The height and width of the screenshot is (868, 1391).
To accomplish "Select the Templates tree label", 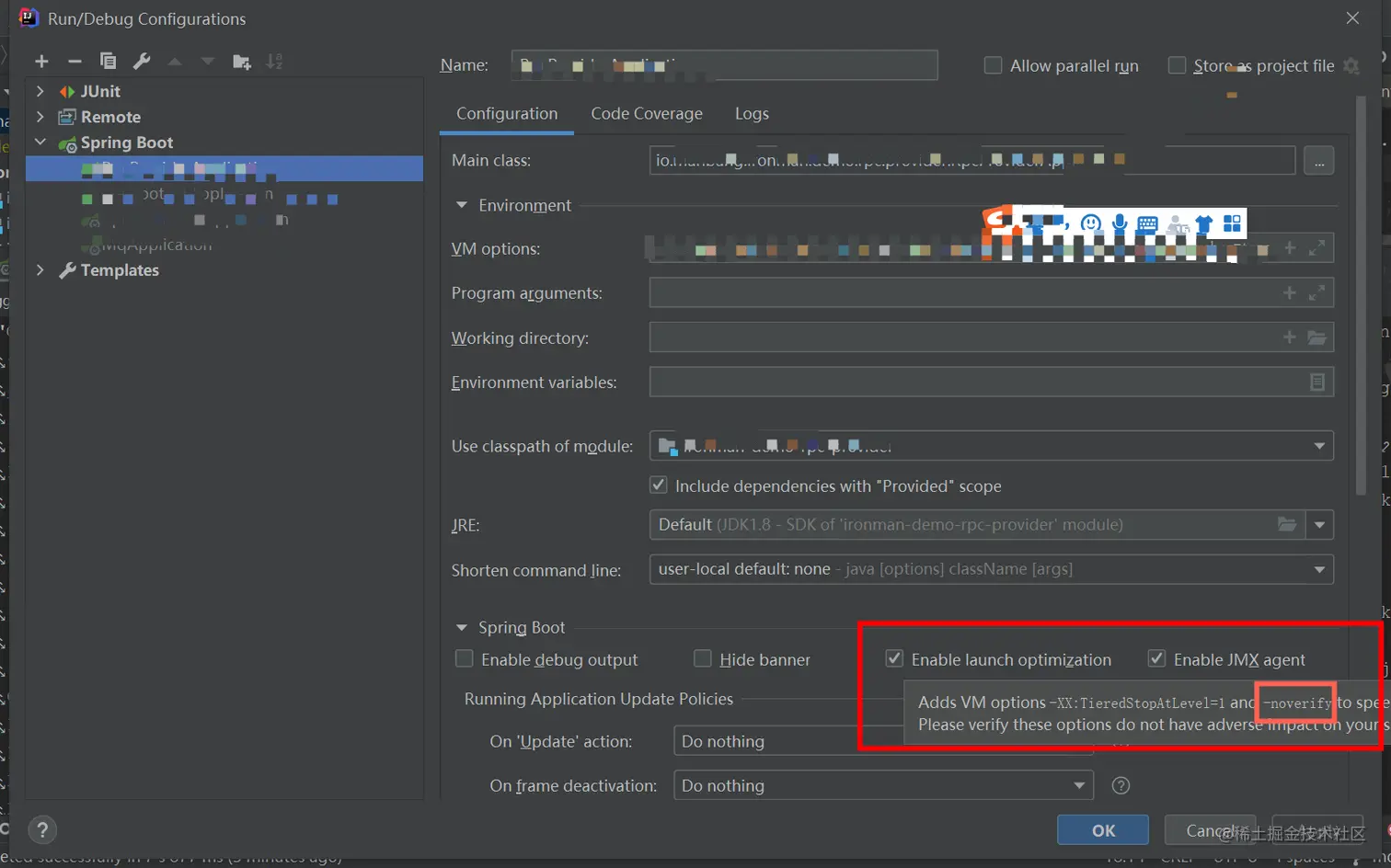I will pyautogui.click(x=120, y=269).
